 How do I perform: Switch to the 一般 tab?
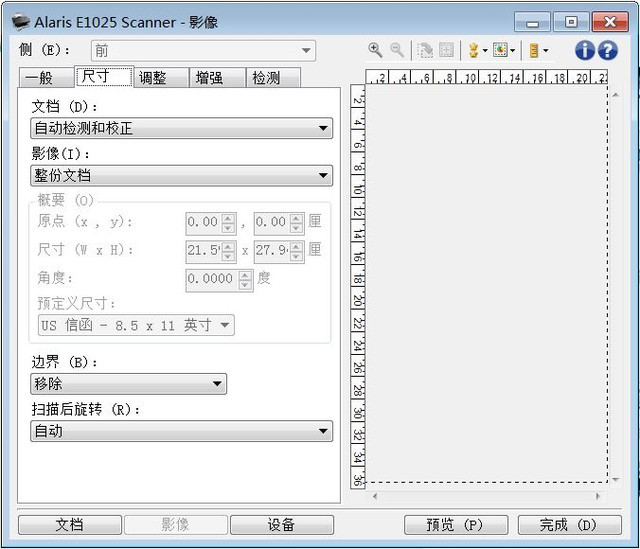(47, 78)
